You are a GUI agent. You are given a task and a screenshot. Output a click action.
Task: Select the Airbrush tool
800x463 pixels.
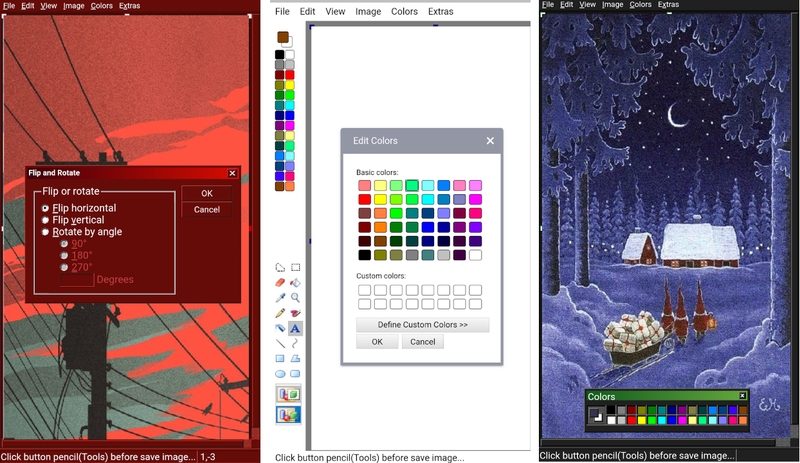click(x=280, y=328)
